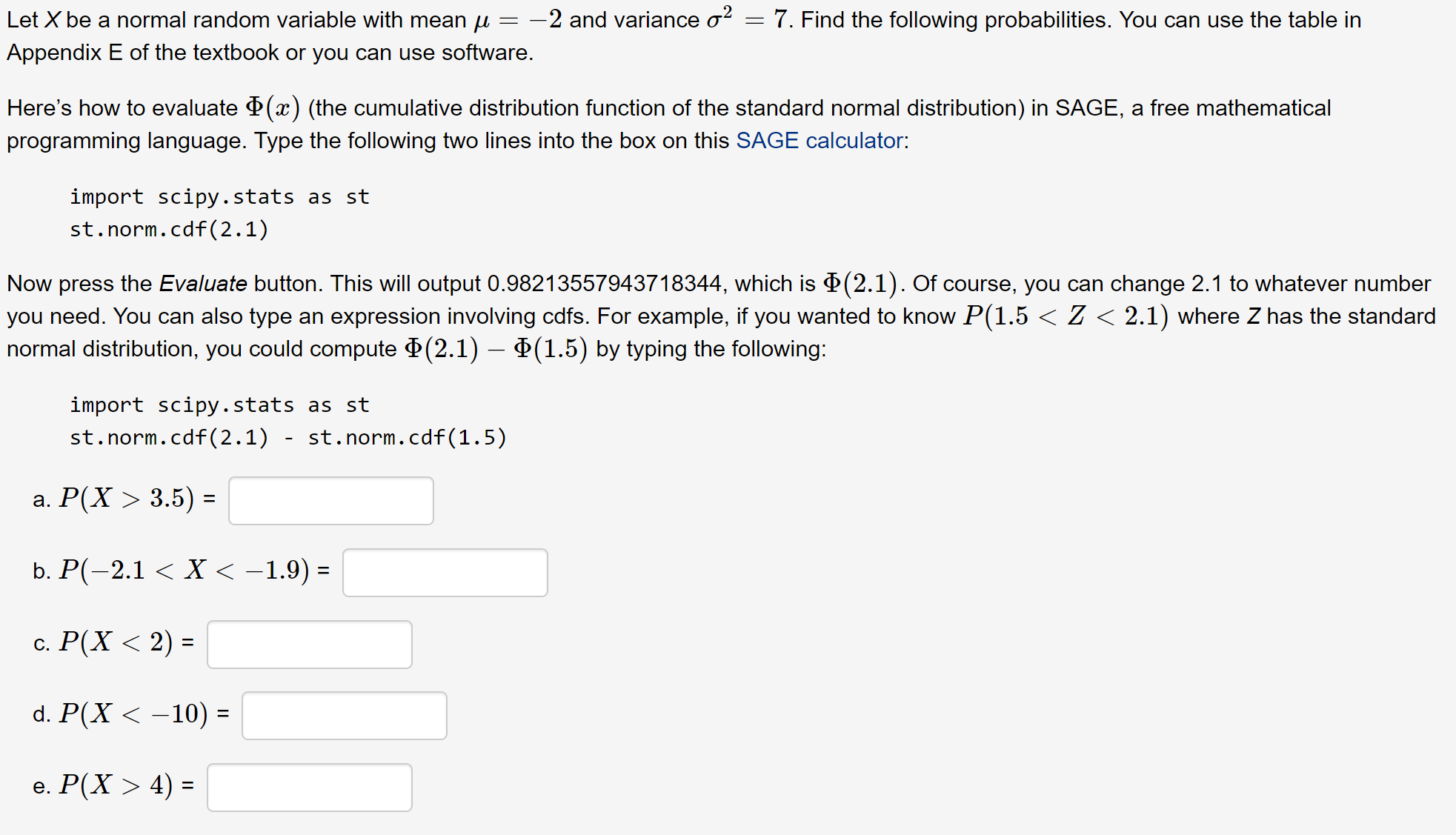Click the part c label P(X < 2)
Image resolution: width=1456 pixels, height=835 pixels.
point(116,642)
